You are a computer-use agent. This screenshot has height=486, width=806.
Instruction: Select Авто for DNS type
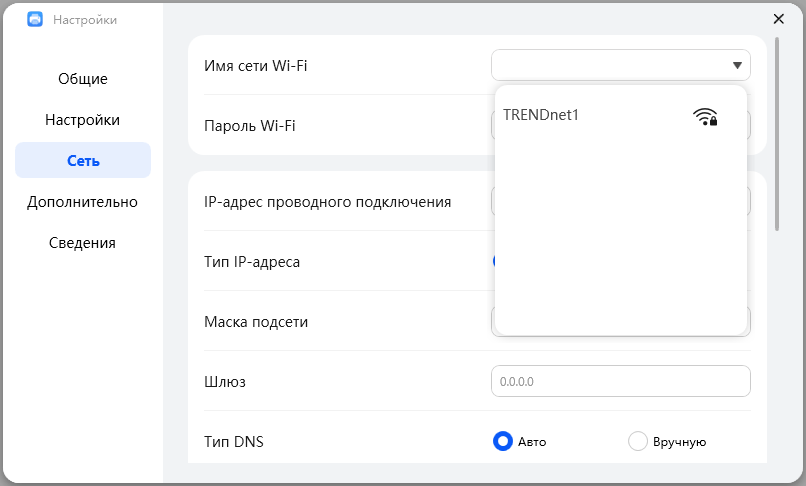[x=503, y=441]
